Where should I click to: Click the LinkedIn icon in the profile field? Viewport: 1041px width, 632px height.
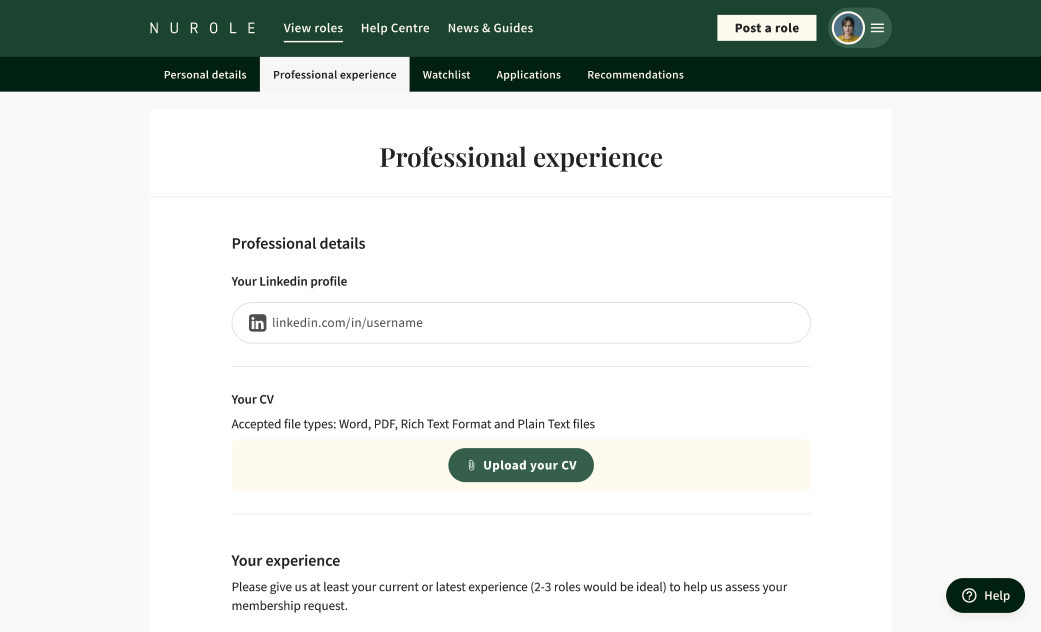[x=258, y=323]
